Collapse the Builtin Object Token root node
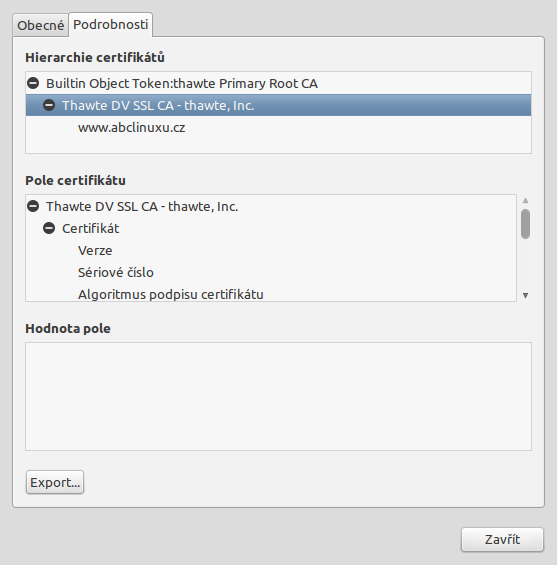 click(x=33, y=83)
